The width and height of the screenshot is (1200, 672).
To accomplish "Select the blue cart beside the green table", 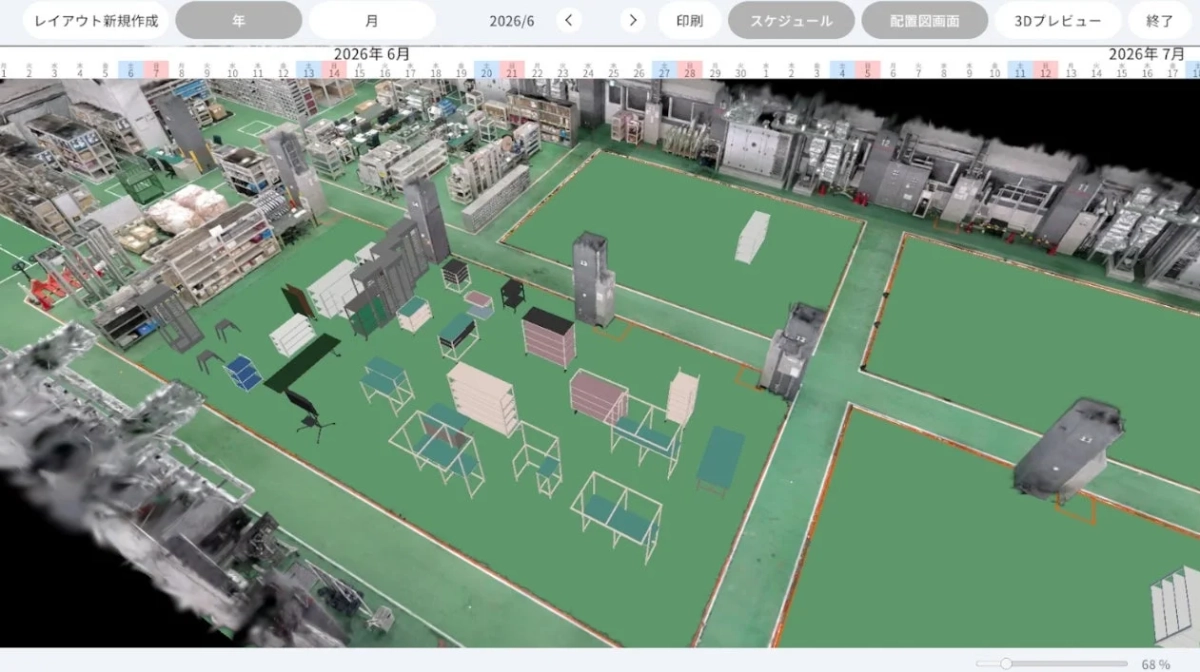I will pos(243,373).
